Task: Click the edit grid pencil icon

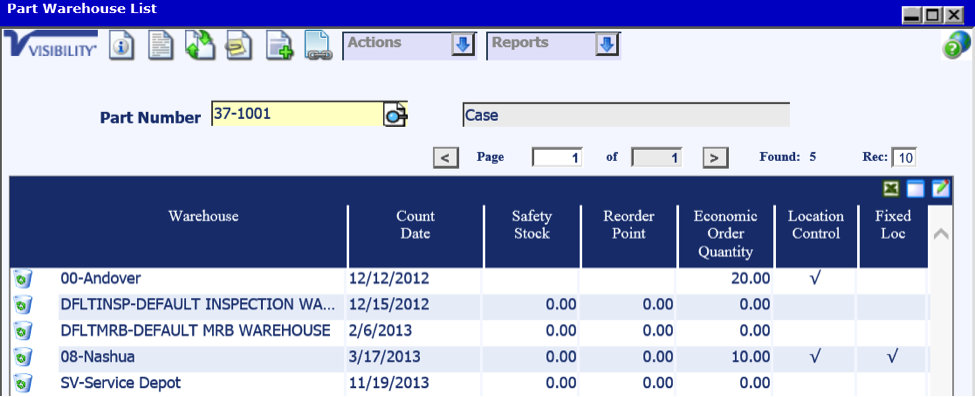Action: (x=940, y=189)
